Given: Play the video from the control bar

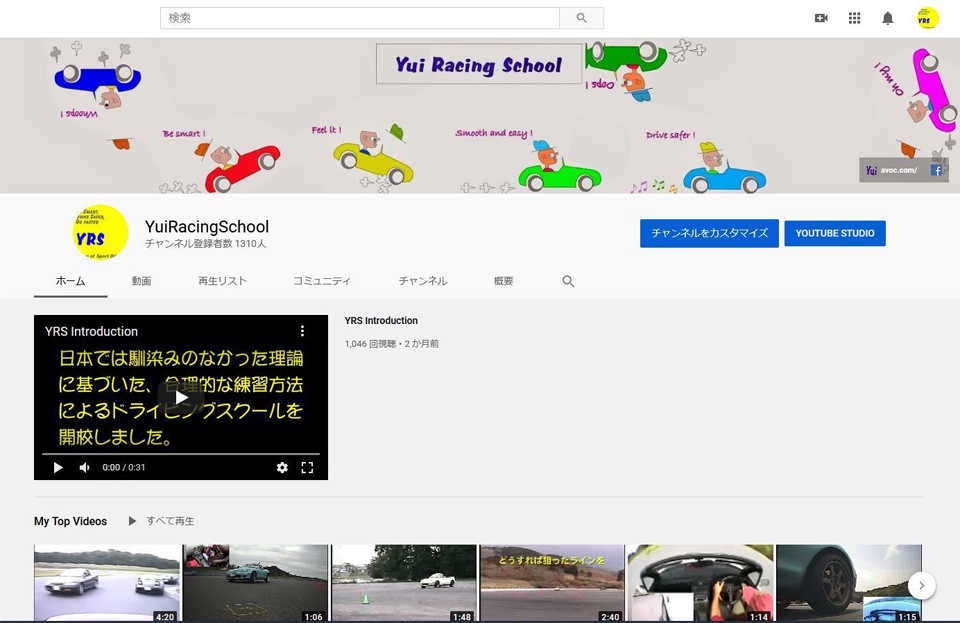Looking at the screenshot, I should tap(58, 467).
